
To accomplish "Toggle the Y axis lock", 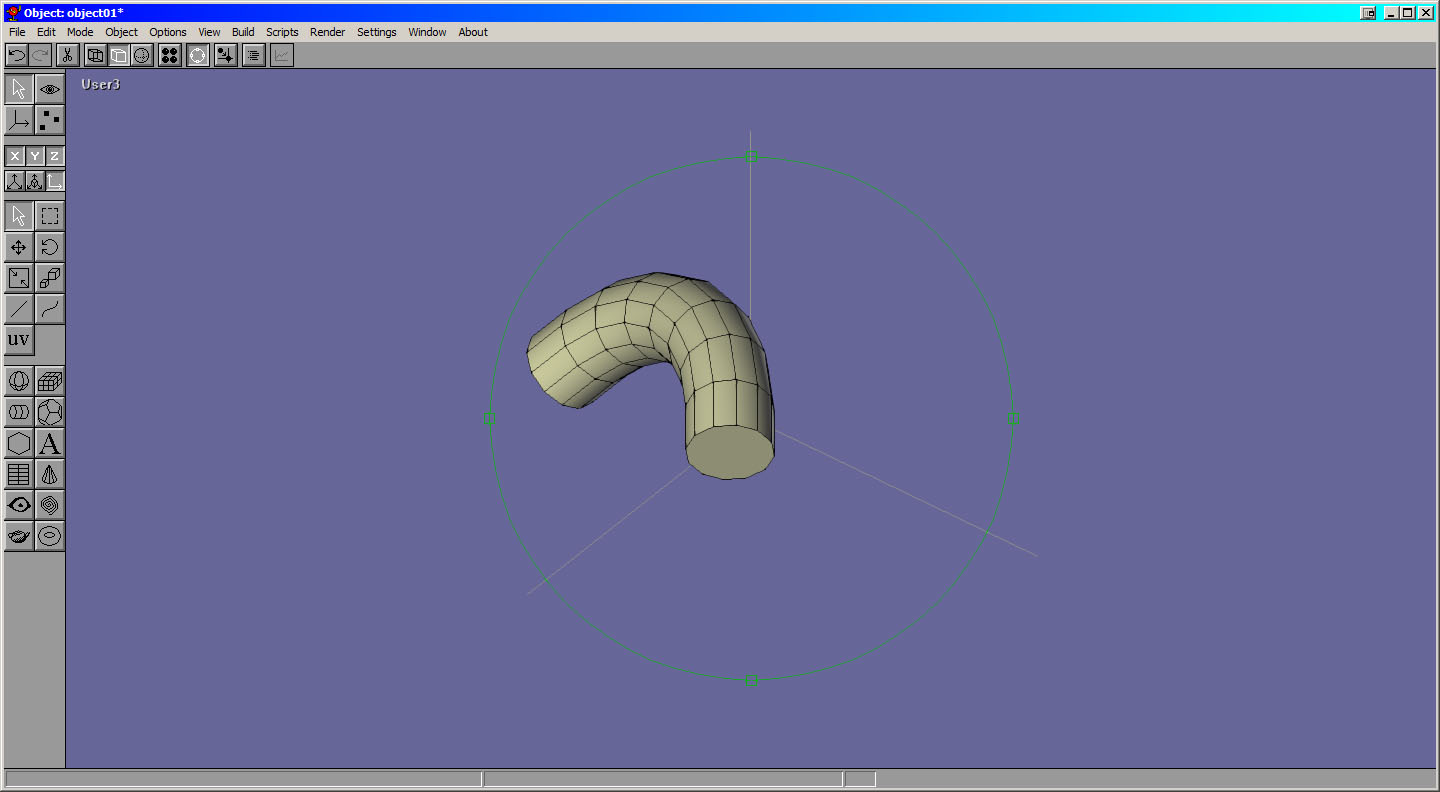I will click(x=35, y=156).
